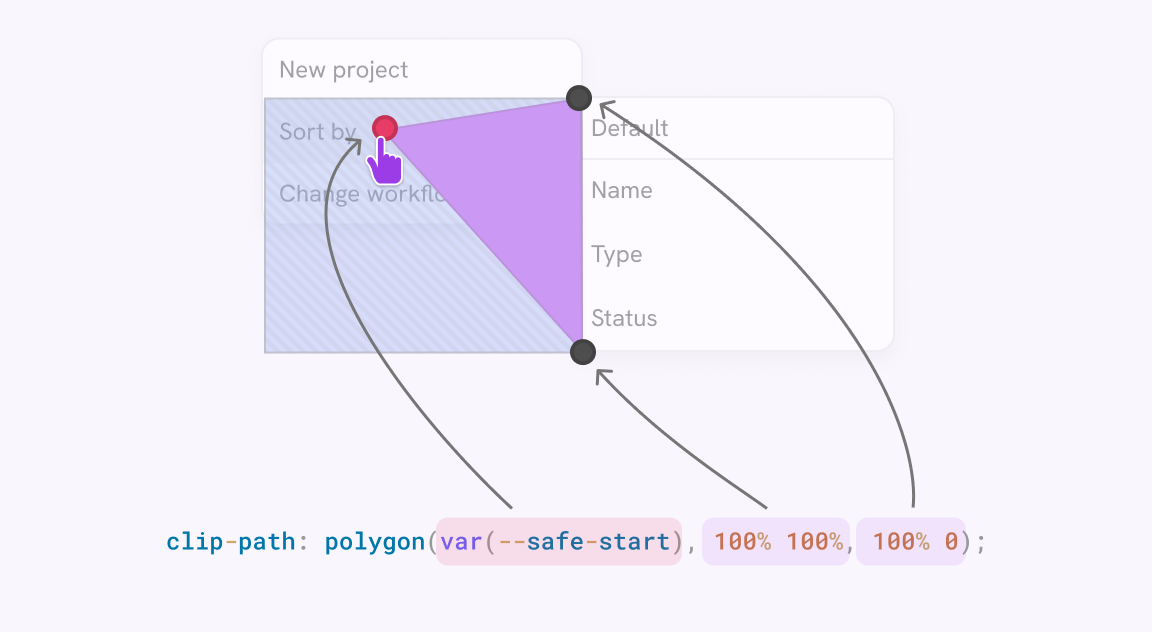Select the dark dot at triangle's bottom corner
Viewport: 1152px width, 632px height.
click(583, 352)
